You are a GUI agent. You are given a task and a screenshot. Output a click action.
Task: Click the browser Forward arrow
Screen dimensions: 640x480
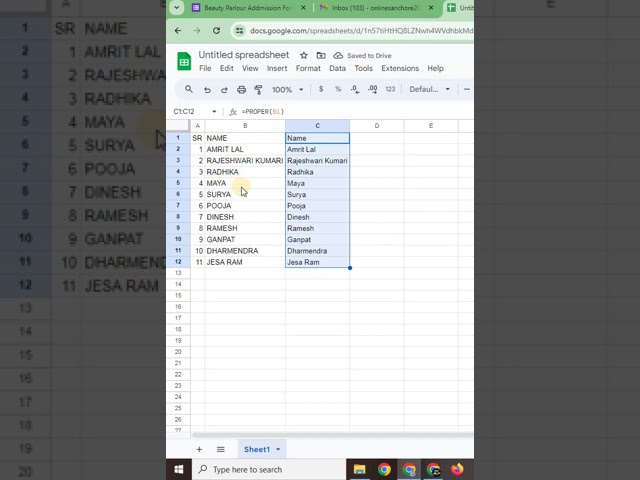tap(197, 31)
